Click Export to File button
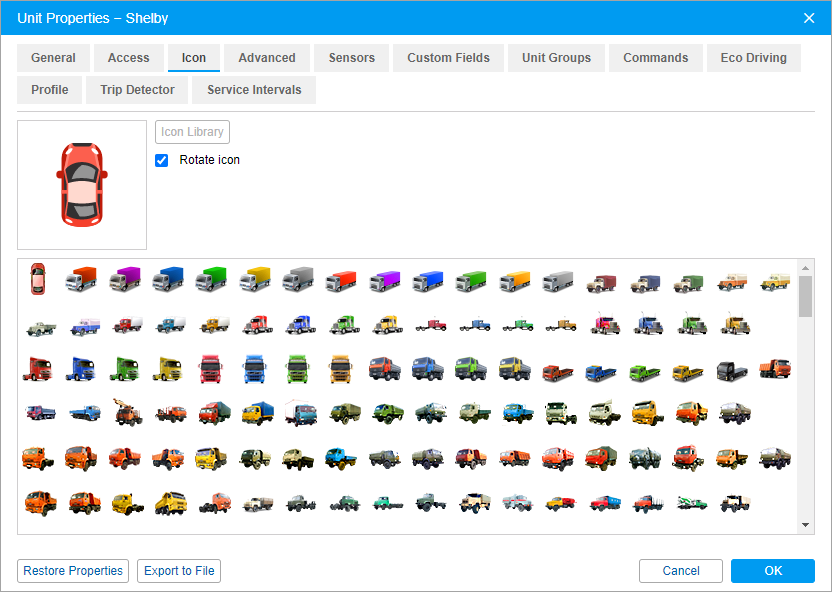Screen dimensions: 832x592 coord(179,571)
